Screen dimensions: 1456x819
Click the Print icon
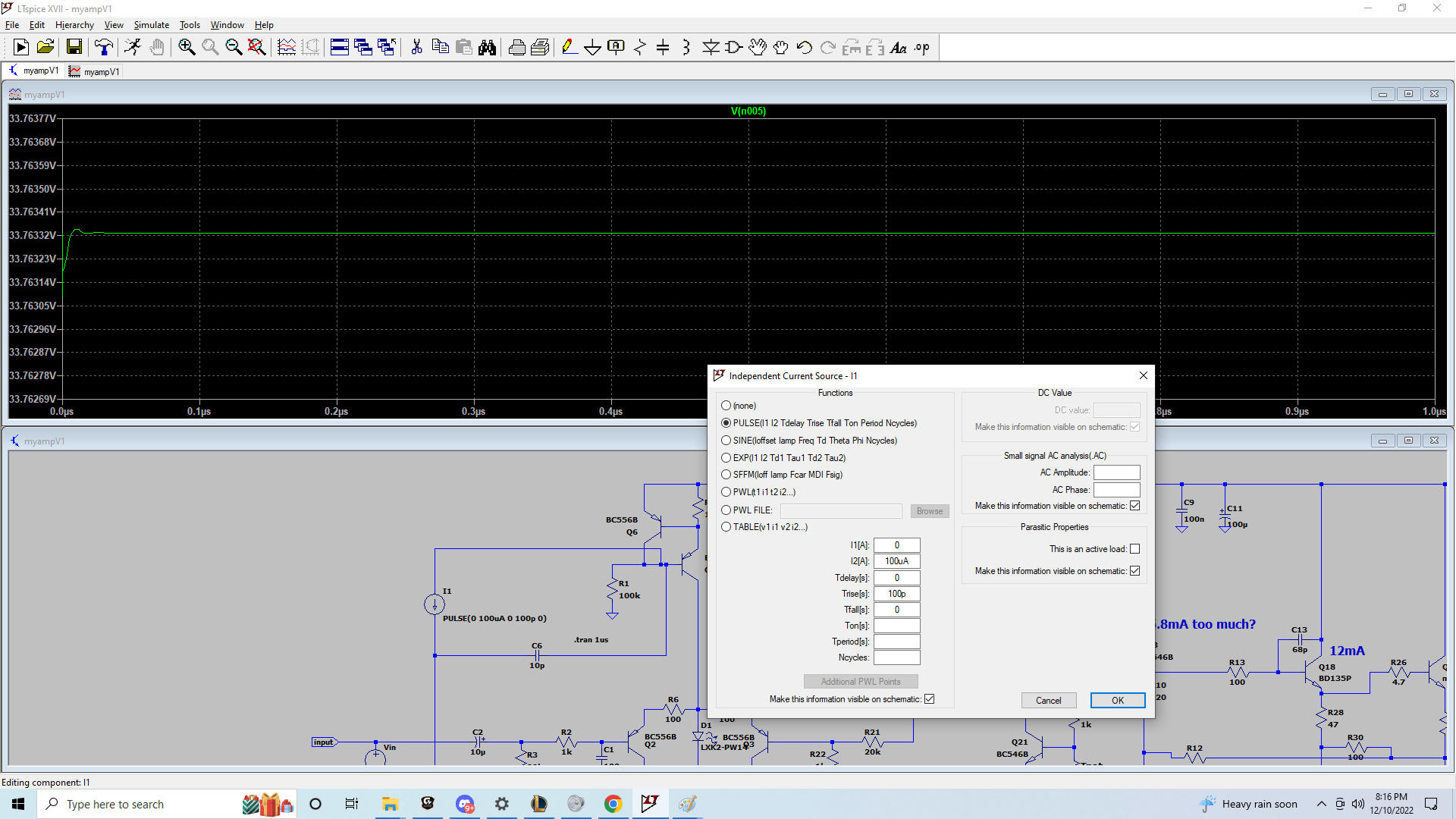coord(517,48)
